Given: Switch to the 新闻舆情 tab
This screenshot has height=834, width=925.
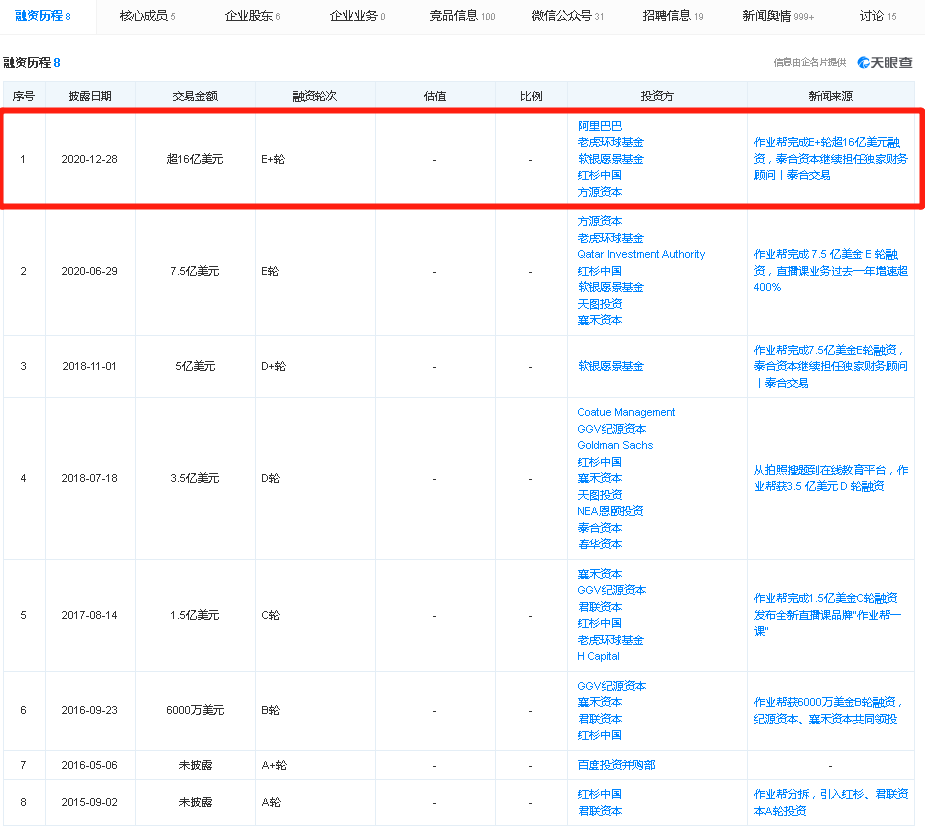Looking at the screenshot, I should (x=777, y=16).
